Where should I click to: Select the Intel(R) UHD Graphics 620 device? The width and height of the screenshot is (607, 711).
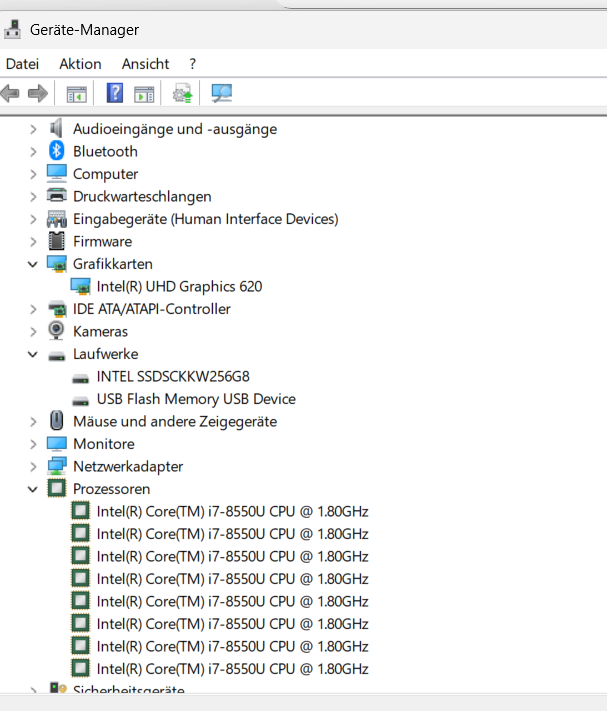pyautogui.click(x=179, y=287)
